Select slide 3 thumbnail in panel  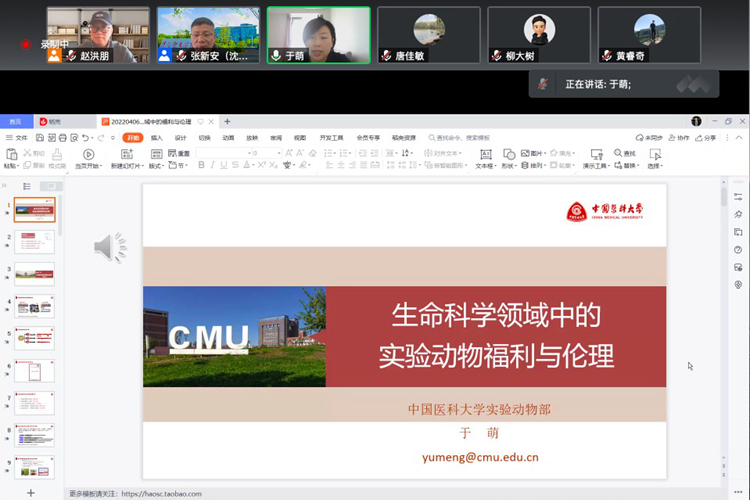[34, 274]
